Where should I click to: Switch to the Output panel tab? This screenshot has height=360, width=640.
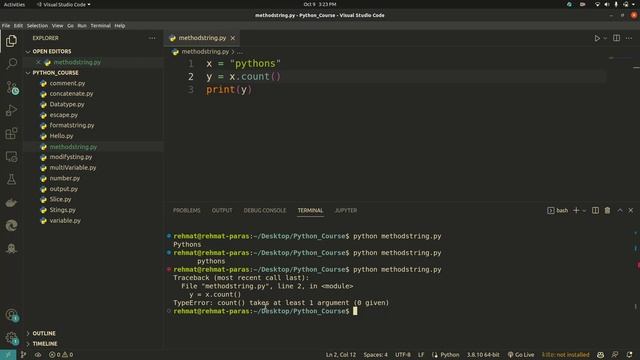(222, 211)
